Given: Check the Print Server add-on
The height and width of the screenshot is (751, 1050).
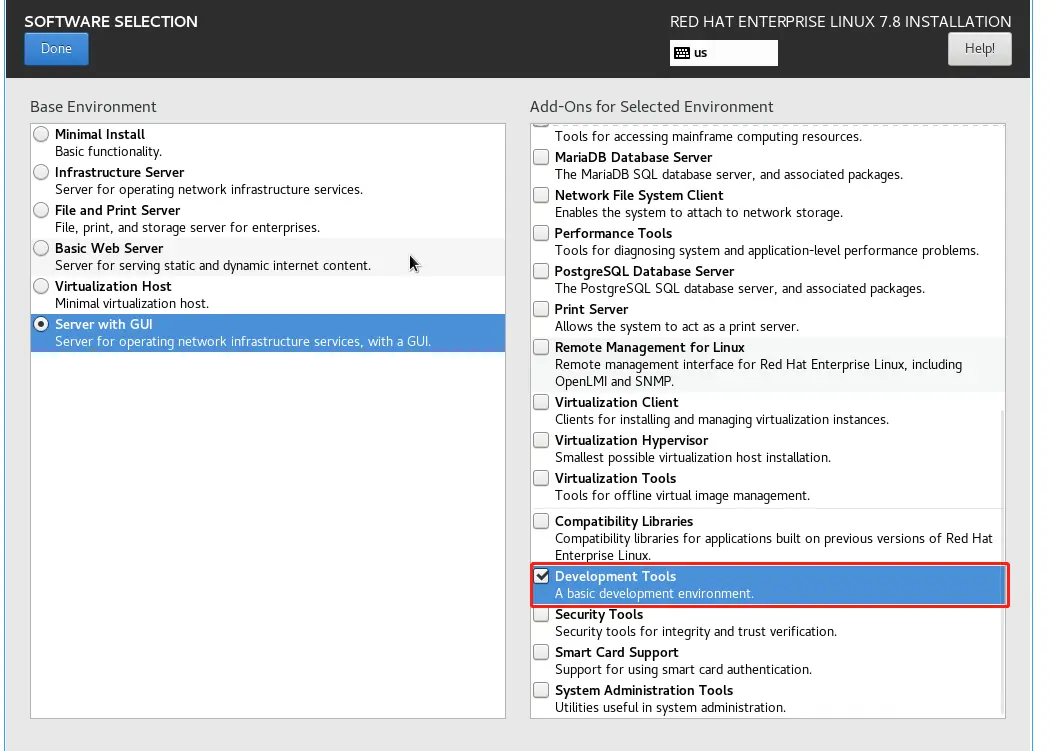Looking at the screenshot, I should click(541, 309).
